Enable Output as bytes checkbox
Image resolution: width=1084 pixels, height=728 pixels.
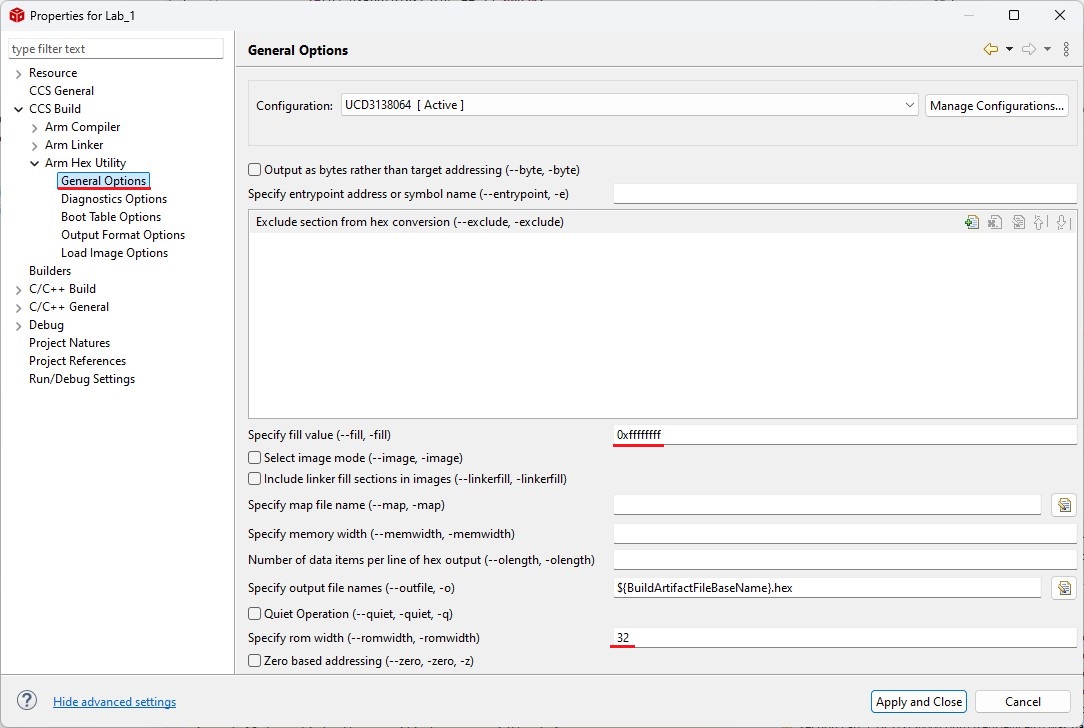point(255,170)
